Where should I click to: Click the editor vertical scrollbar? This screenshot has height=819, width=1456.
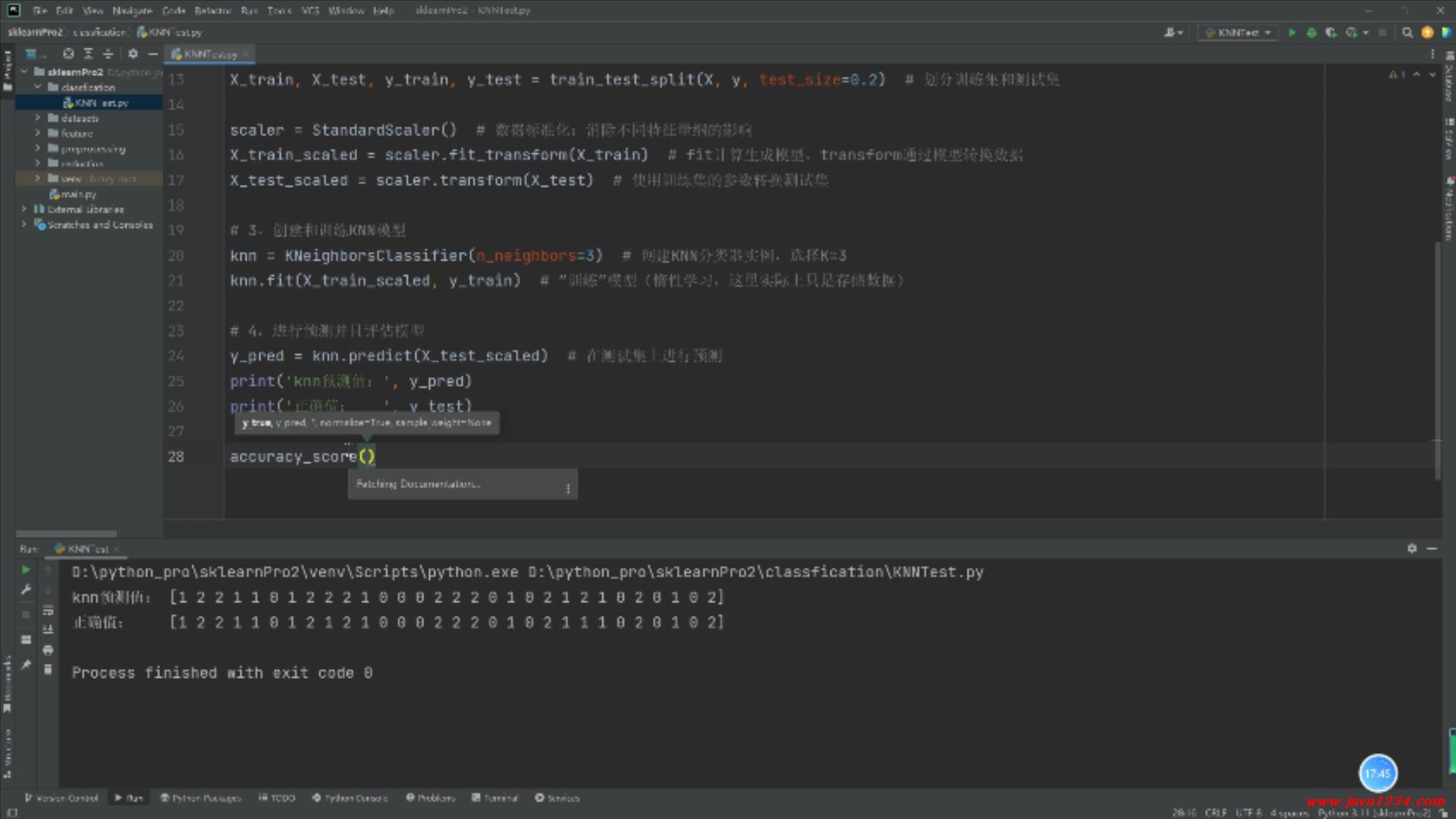pyautogui.click(x=1437, y=360)
